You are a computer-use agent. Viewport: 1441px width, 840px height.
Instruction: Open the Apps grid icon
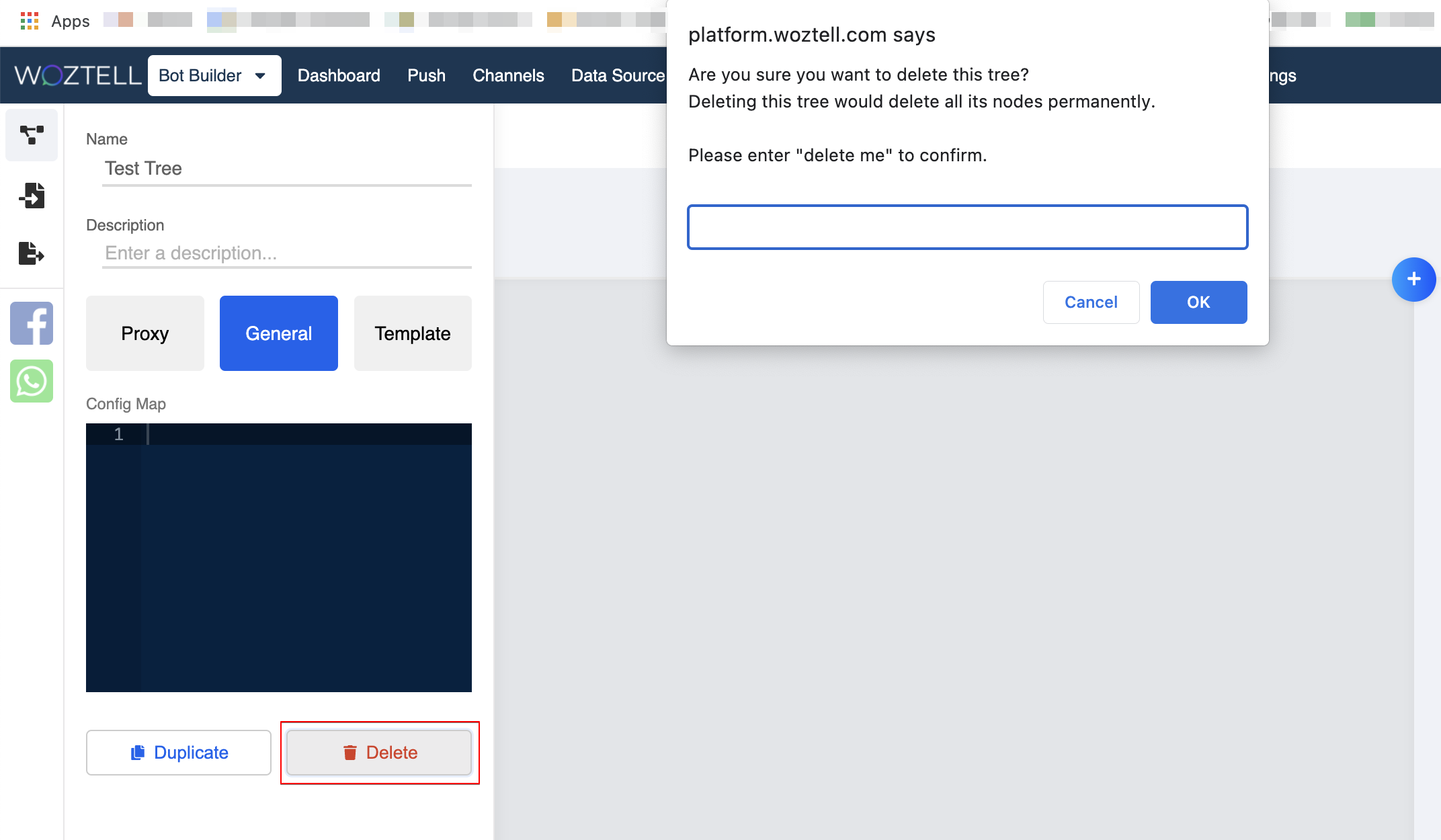(30, 21)
